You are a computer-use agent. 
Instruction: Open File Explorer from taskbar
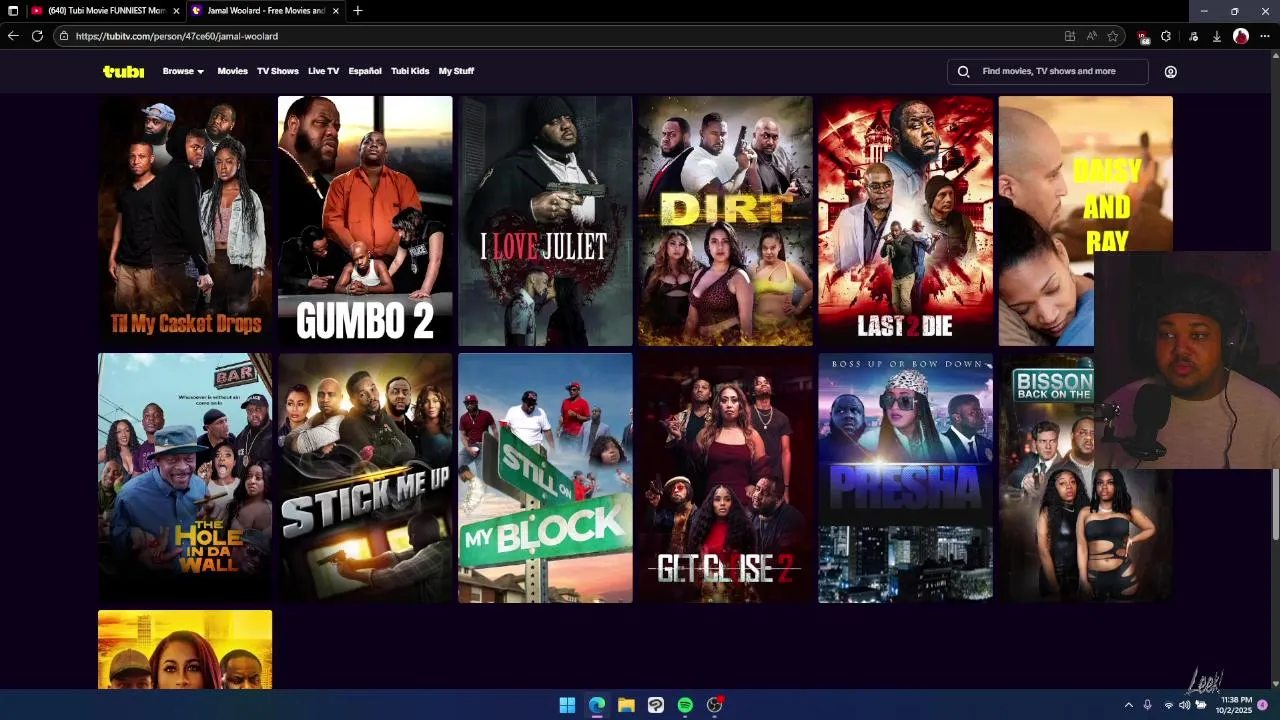[x=626, y=705]
